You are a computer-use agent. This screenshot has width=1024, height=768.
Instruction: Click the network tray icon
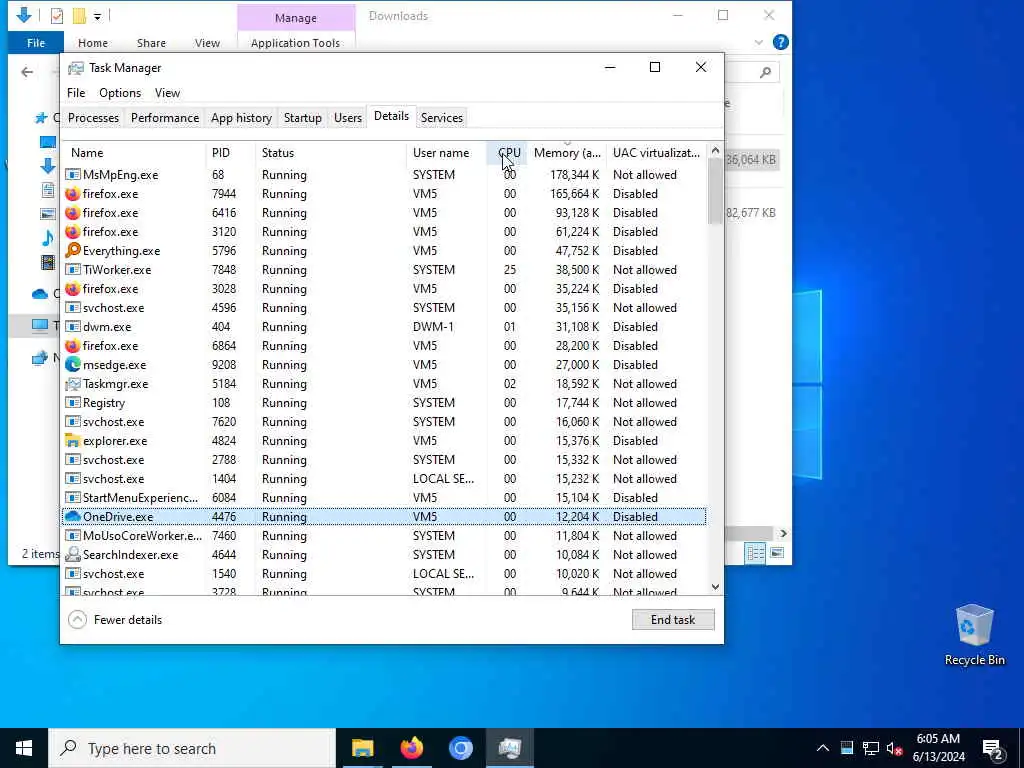tap(871, 748)
